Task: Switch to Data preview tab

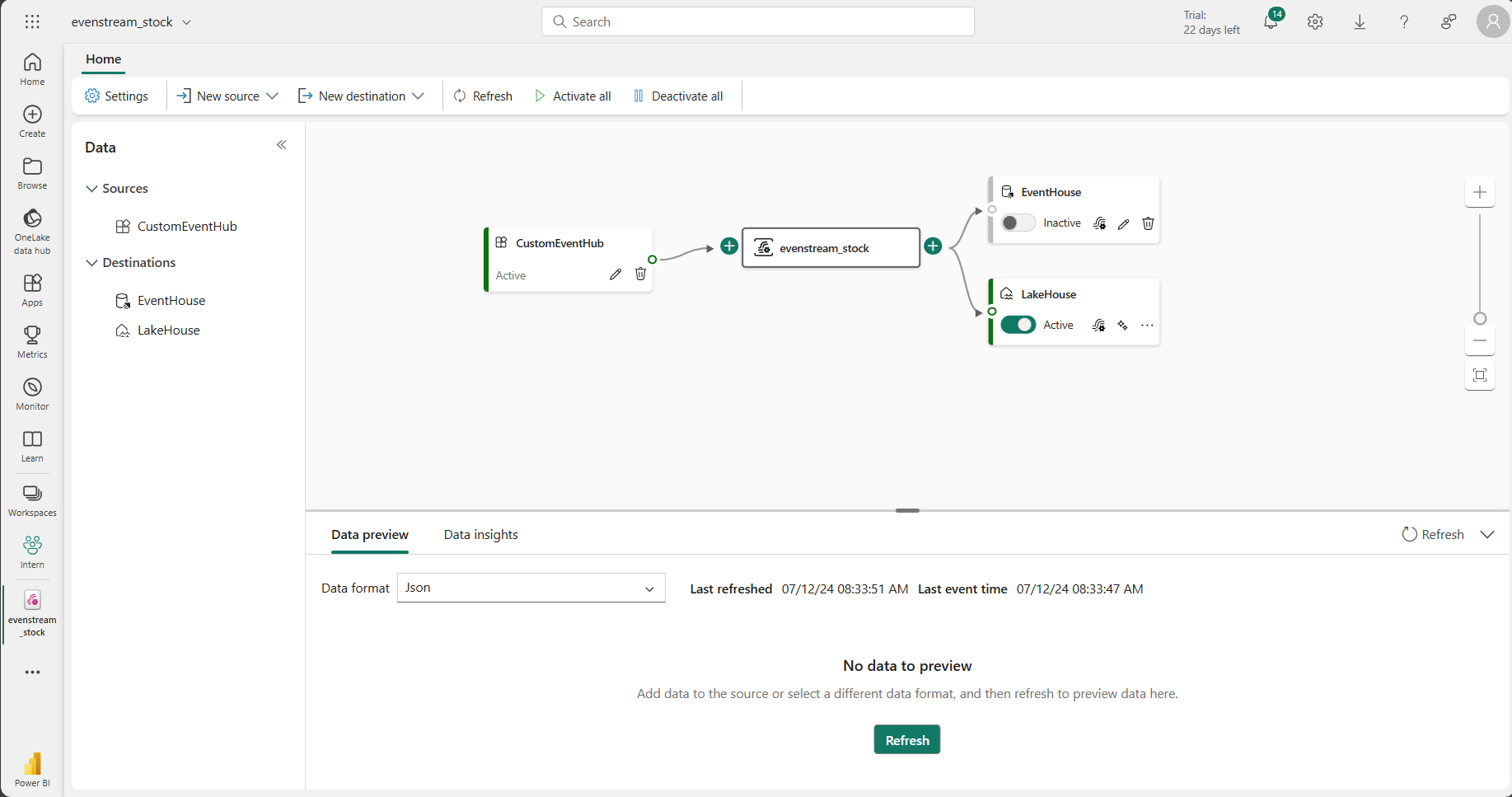Action: point(370,534)
